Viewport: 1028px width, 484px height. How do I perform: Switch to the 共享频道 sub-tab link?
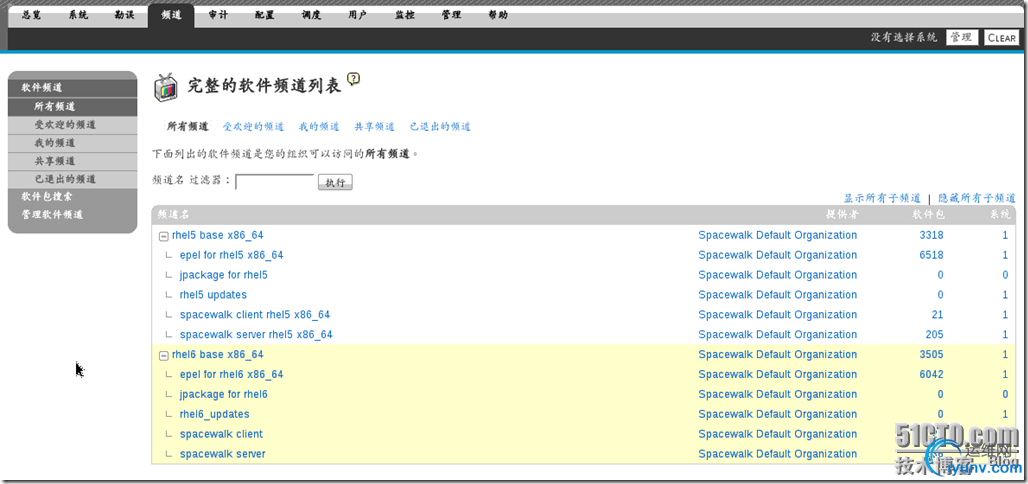click(x=374, y=127)
